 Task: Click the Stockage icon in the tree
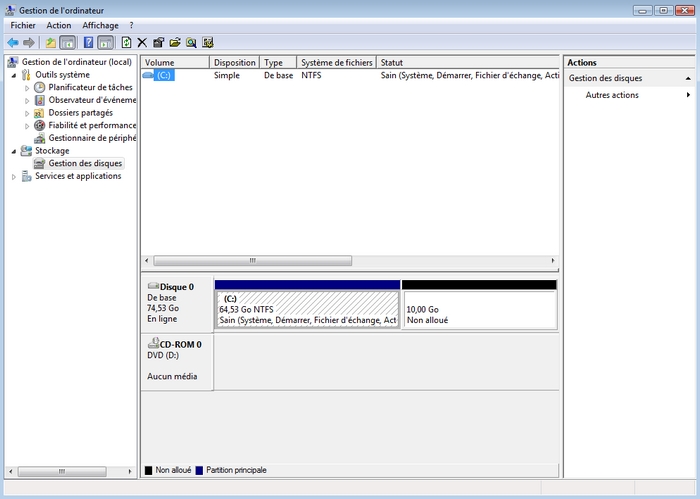coord(26,150)
